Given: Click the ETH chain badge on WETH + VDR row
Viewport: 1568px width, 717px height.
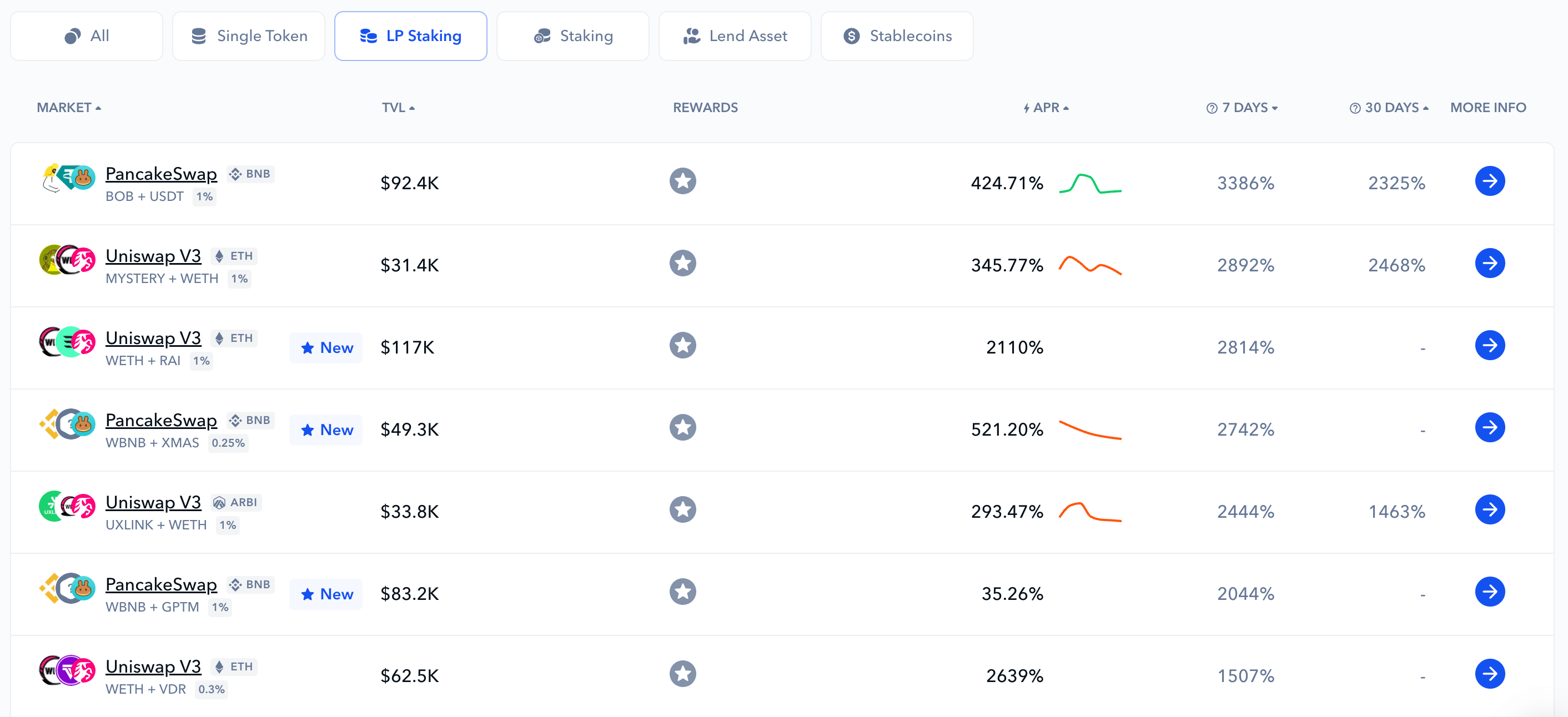Looking at the screenshot, I should pyautogui.click(x=234, y=666).
